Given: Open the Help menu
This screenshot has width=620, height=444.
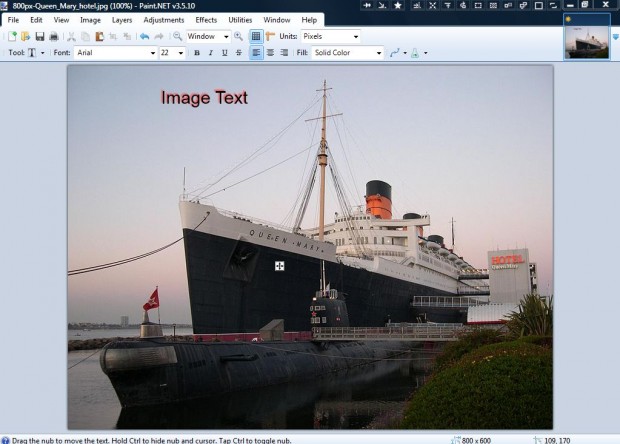Looking at the screenshot, I should [x=309, y=20].
